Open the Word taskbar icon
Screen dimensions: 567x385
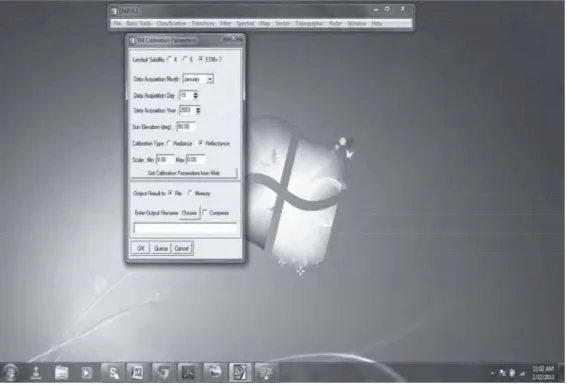click(137, 372)
